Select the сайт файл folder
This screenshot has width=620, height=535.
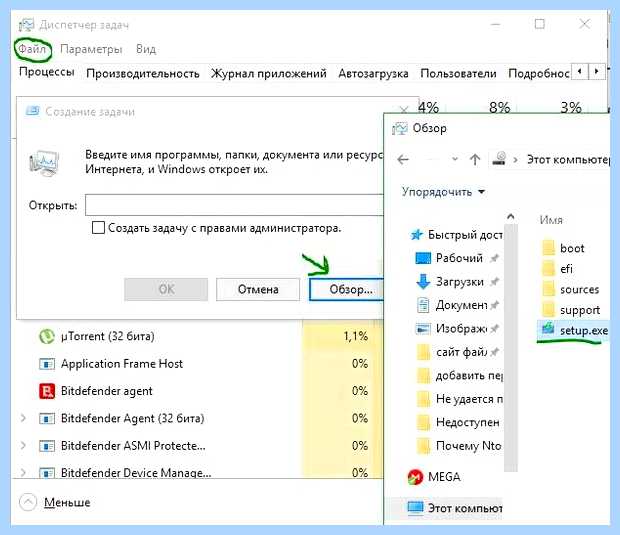click(x=457, y=352)
